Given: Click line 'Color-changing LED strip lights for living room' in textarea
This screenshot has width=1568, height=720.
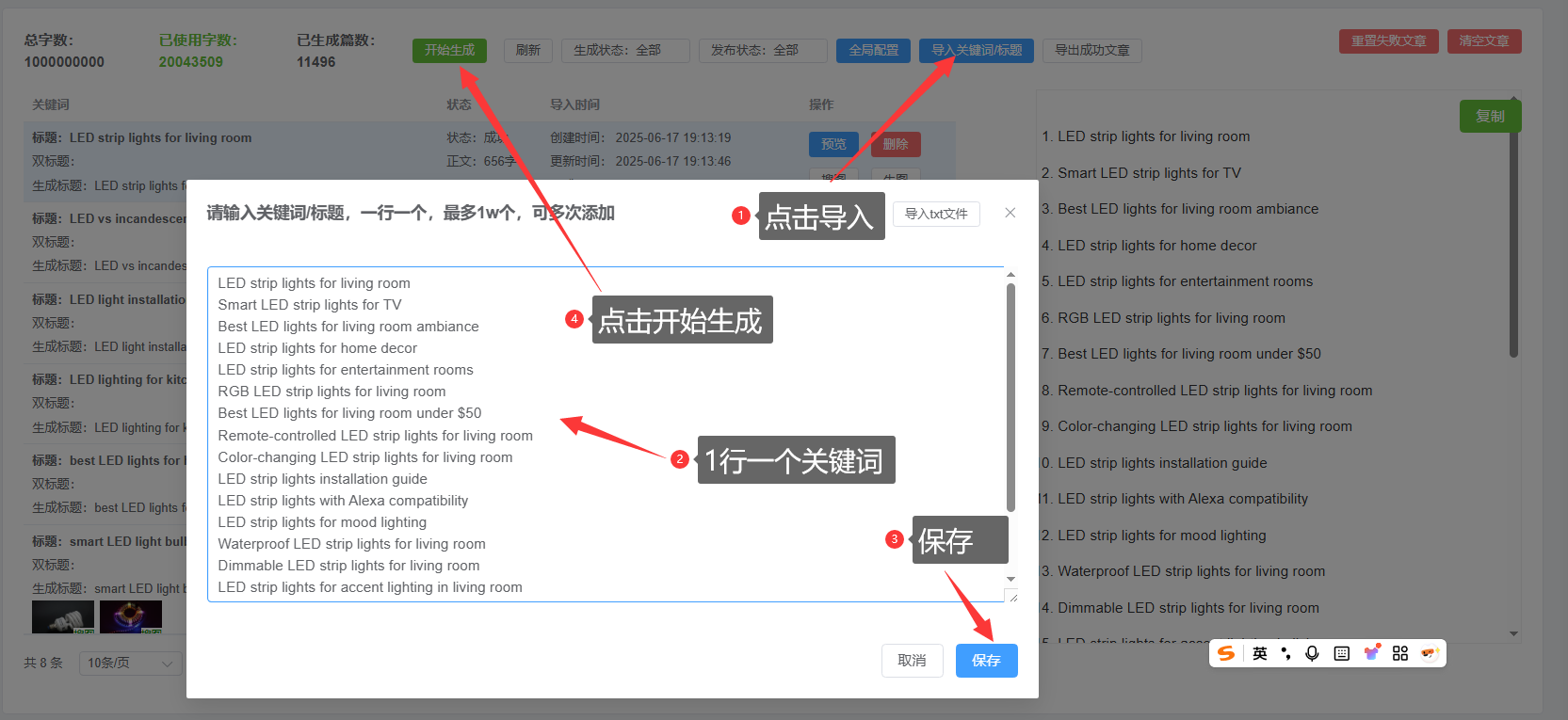Looking at the screenshot, I should pyautogui.click(x=365, y=457).
